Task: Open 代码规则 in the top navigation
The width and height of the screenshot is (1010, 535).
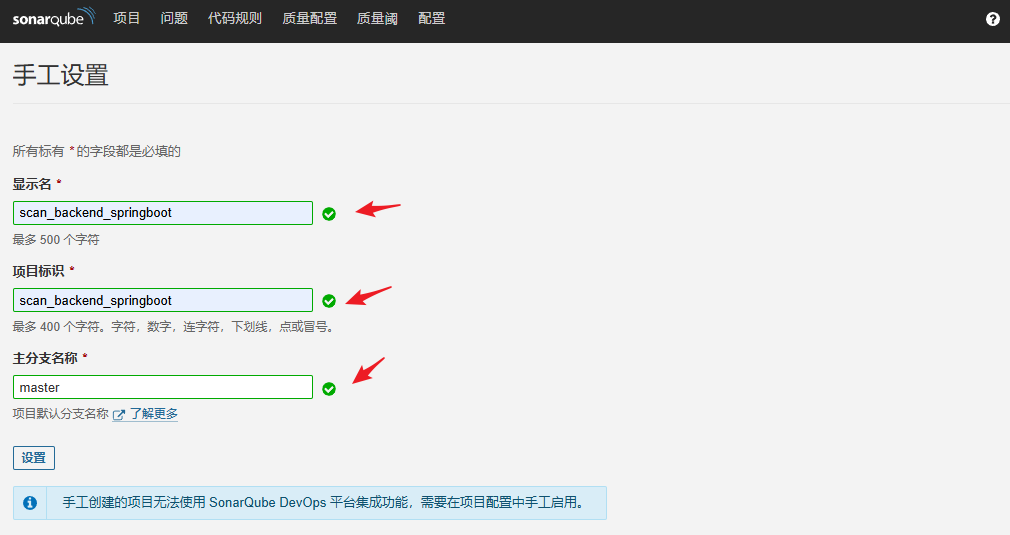Action: 234,18
